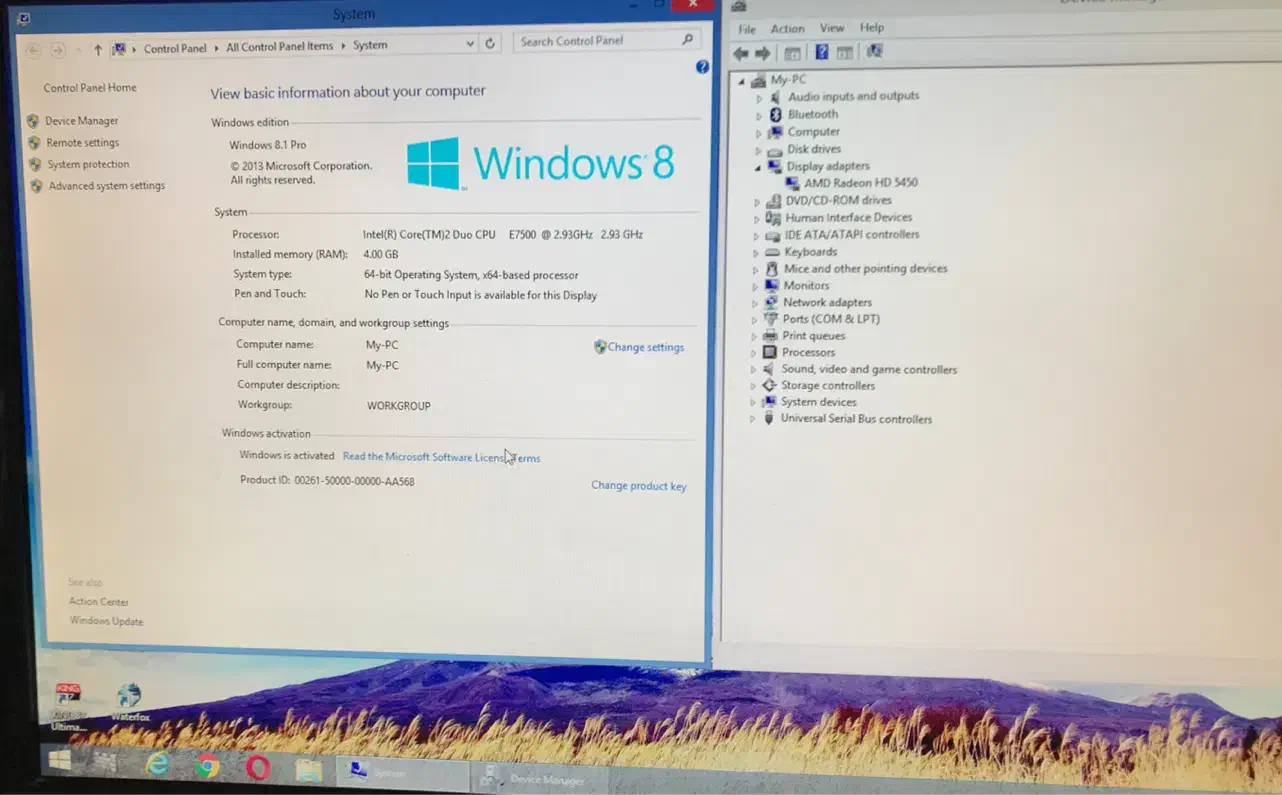Expand Audio inputs and outputs node

759,98
